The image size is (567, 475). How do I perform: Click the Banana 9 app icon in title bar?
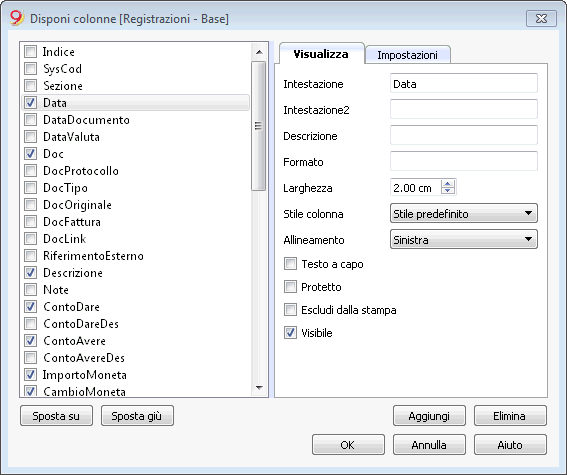[17, 18]
